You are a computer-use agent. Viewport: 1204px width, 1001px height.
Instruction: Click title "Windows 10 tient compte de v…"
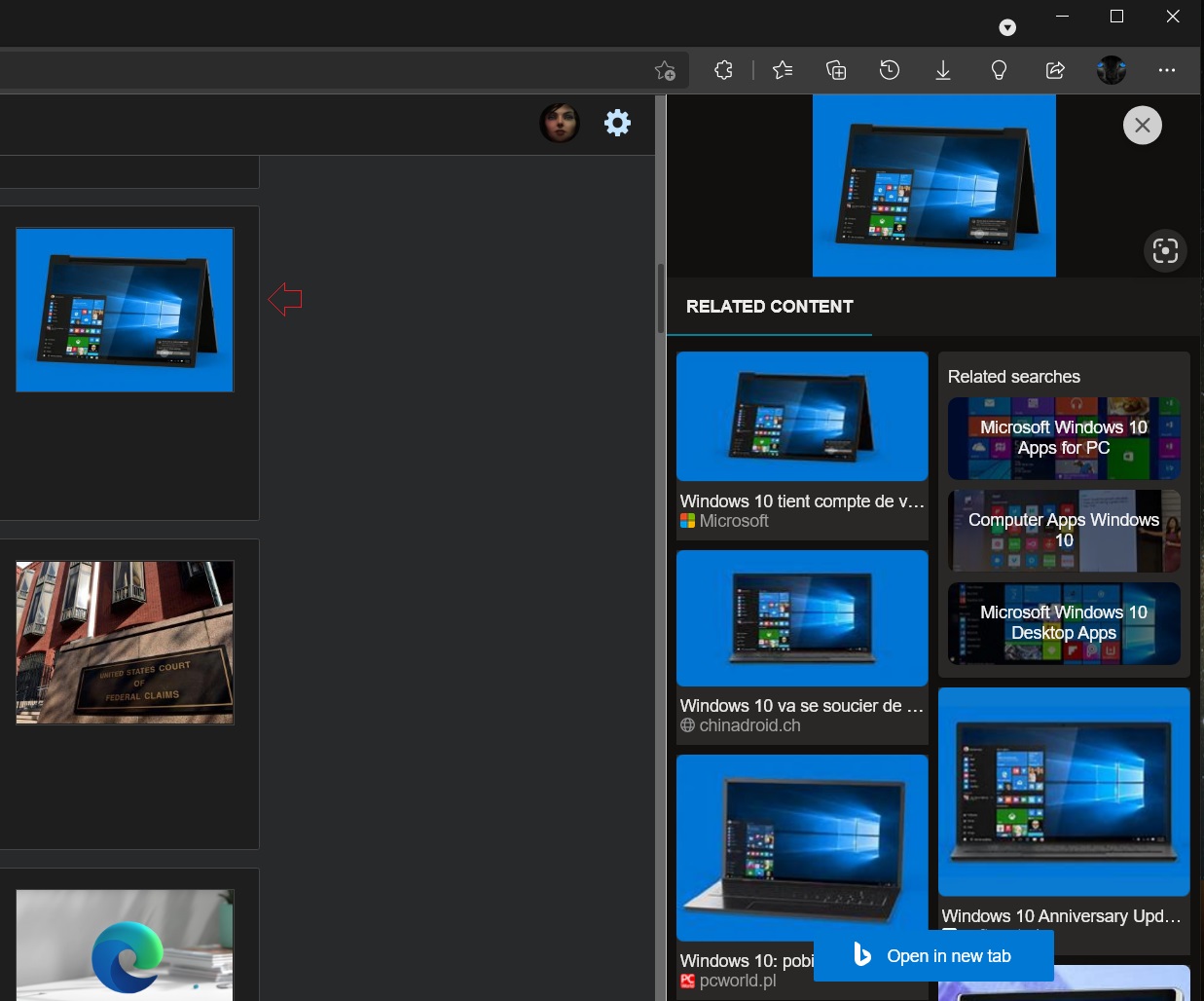coord(802,501)
